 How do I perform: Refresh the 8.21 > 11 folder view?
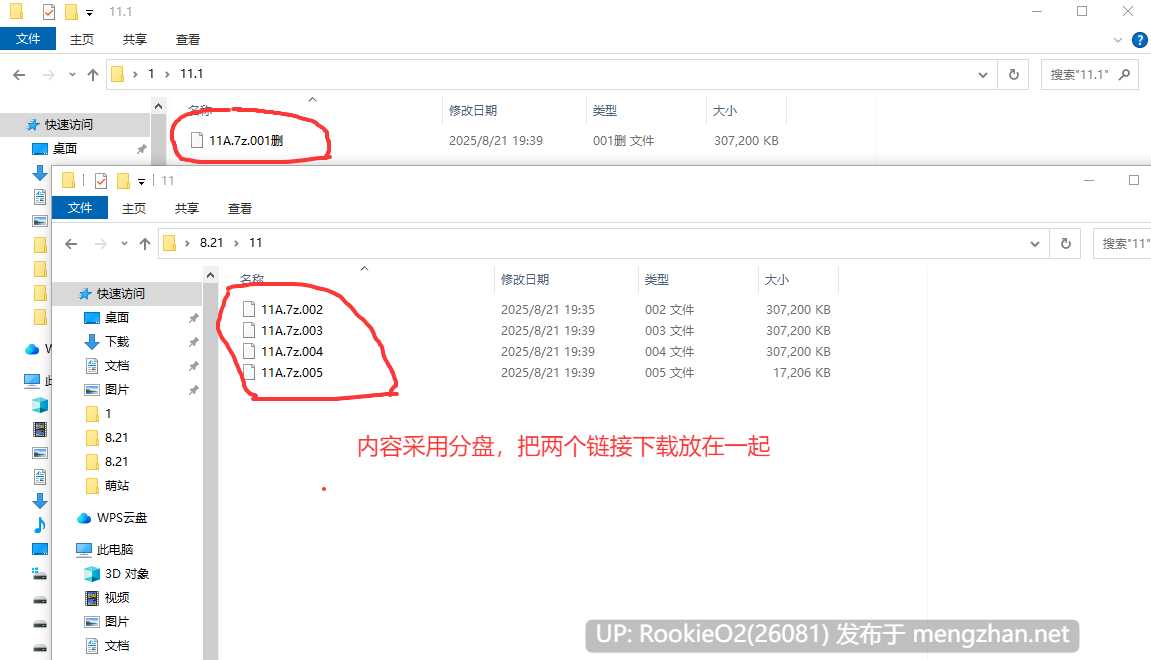pos(1065,244)
